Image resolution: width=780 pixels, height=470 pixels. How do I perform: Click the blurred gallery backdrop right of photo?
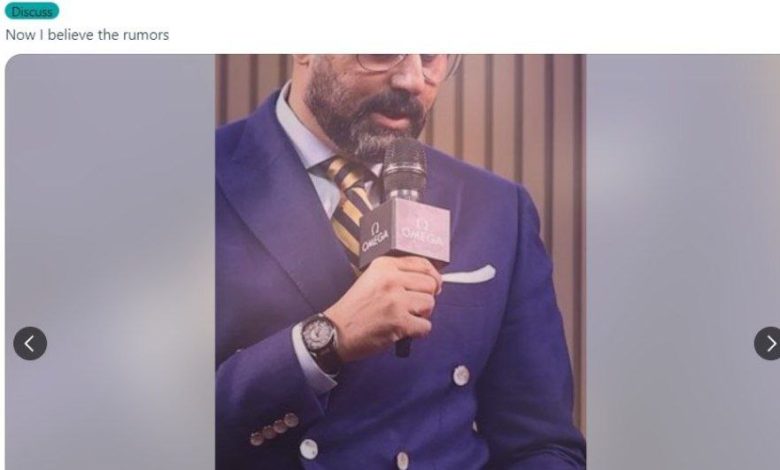pyautogui.click(x=683, y=262)
